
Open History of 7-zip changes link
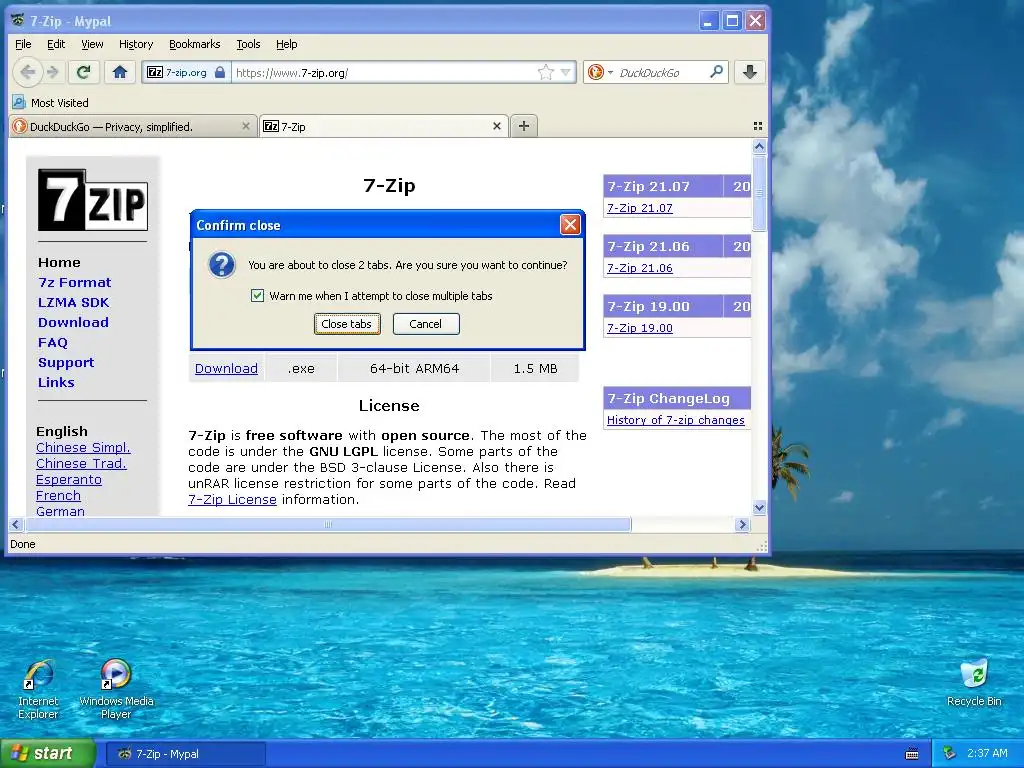click(x=675, y=420)
